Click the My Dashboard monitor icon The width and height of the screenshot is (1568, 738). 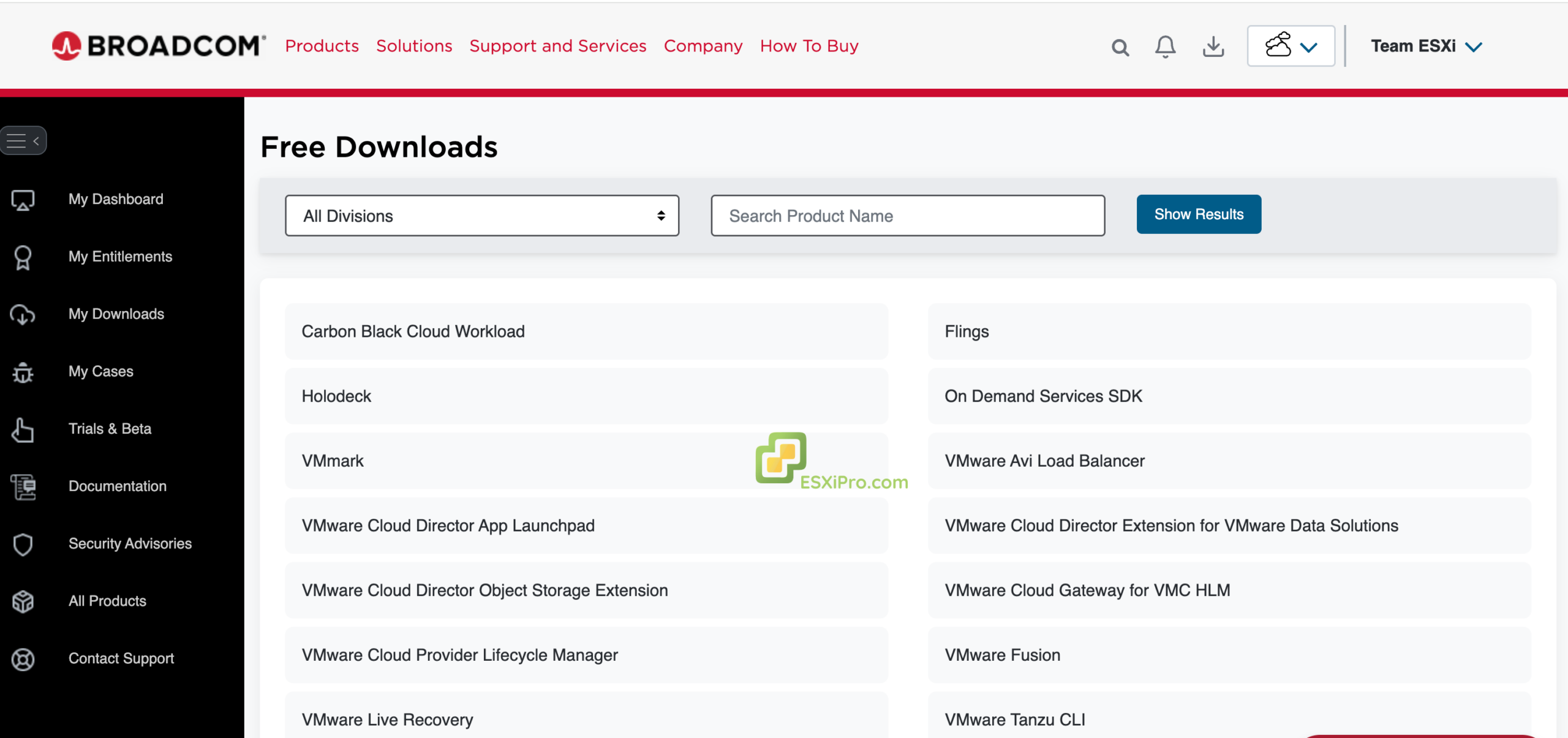coord(23,200)
